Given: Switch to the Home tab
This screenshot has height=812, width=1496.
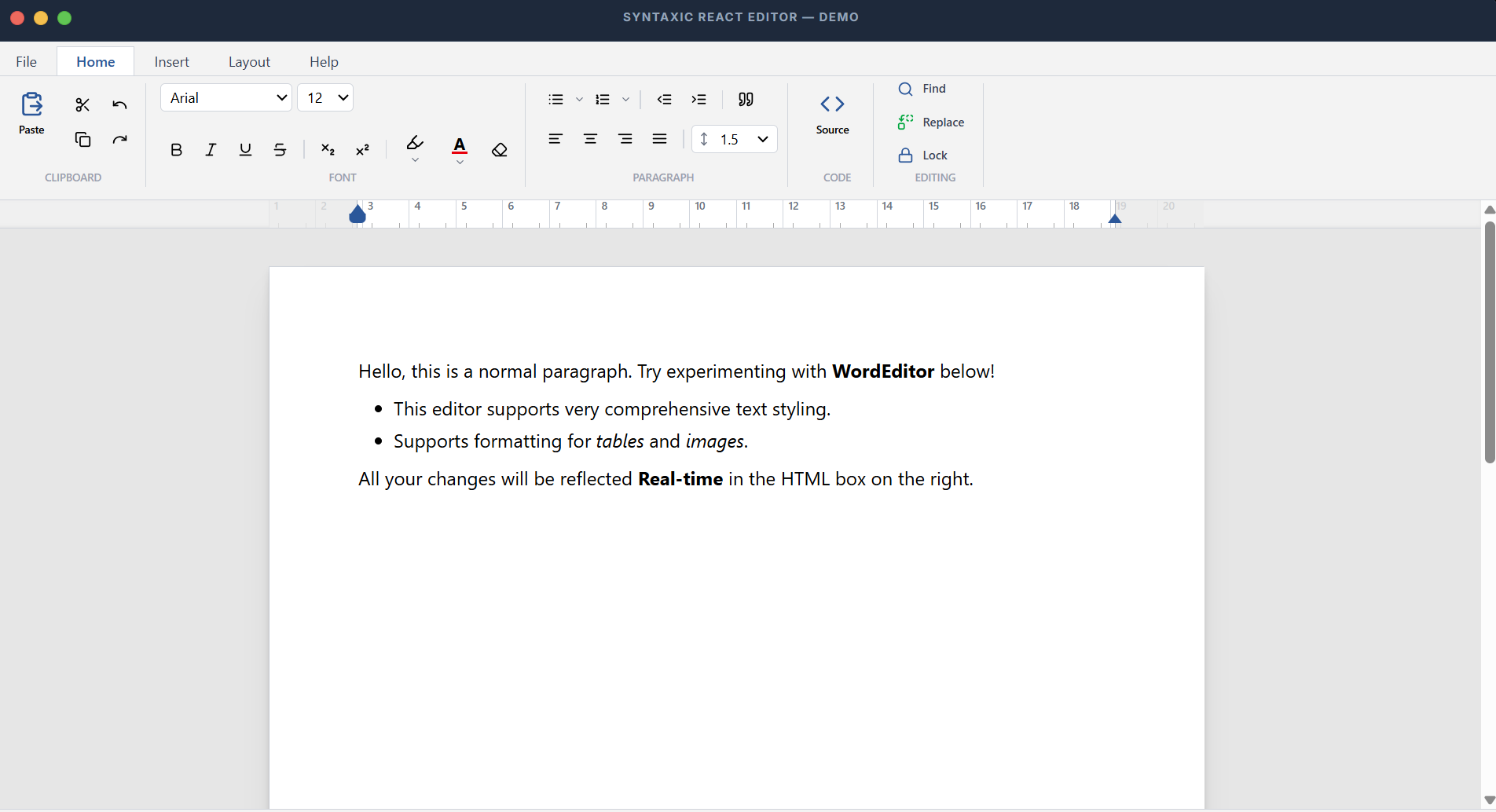Looking at the screenshot, I should pyautogui.click(x=95, y=61).
